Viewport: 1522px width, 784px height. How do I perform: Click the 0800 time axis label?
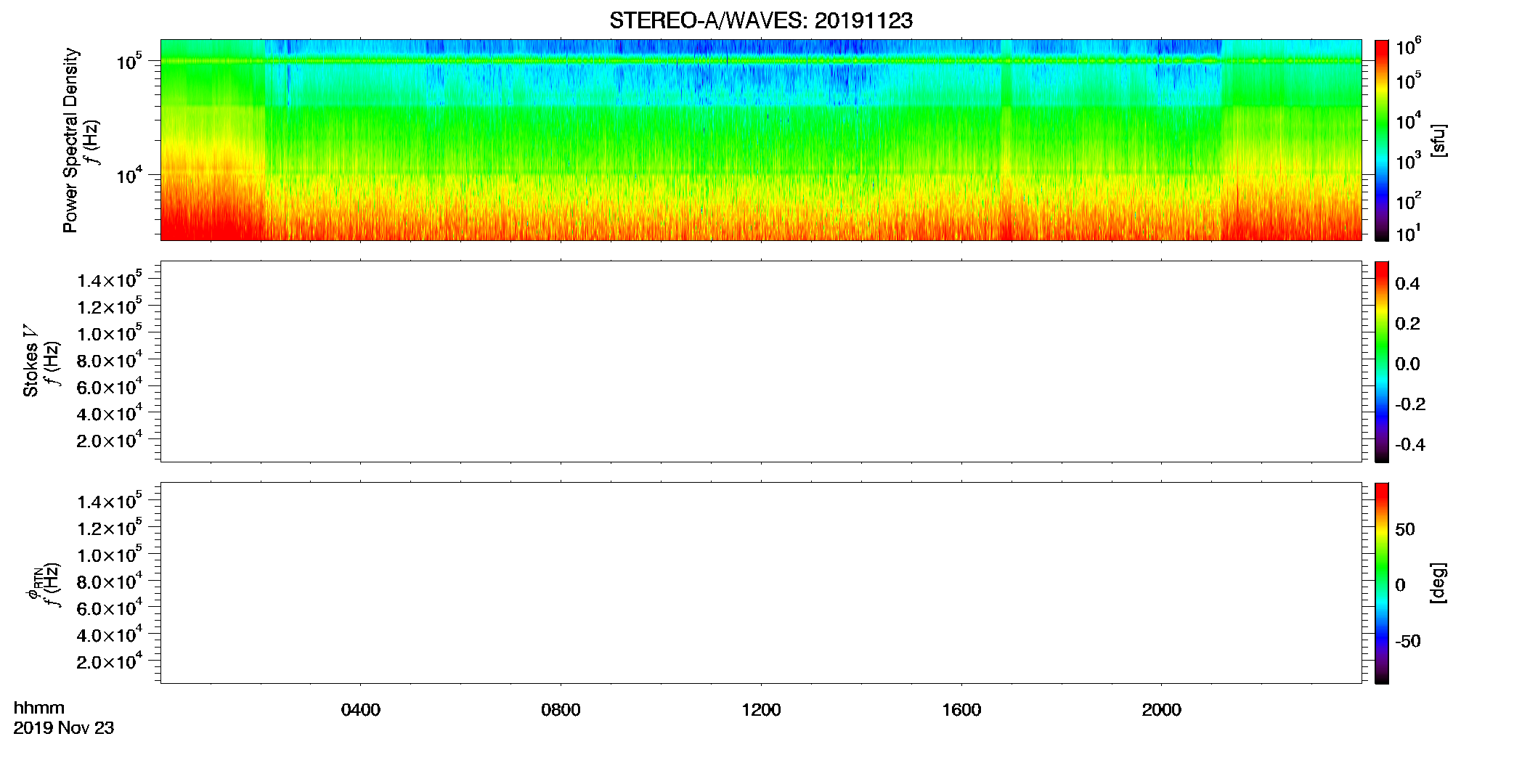point(561,710)
